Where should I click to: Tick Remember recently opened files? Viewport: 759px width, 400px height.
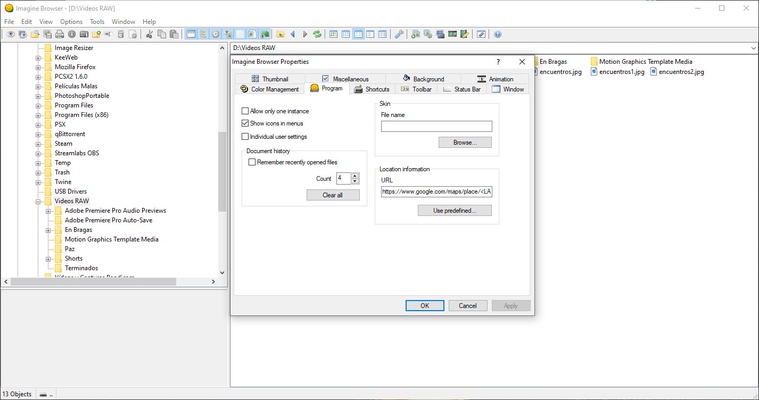pyautogui.click(x=253, y=162)
